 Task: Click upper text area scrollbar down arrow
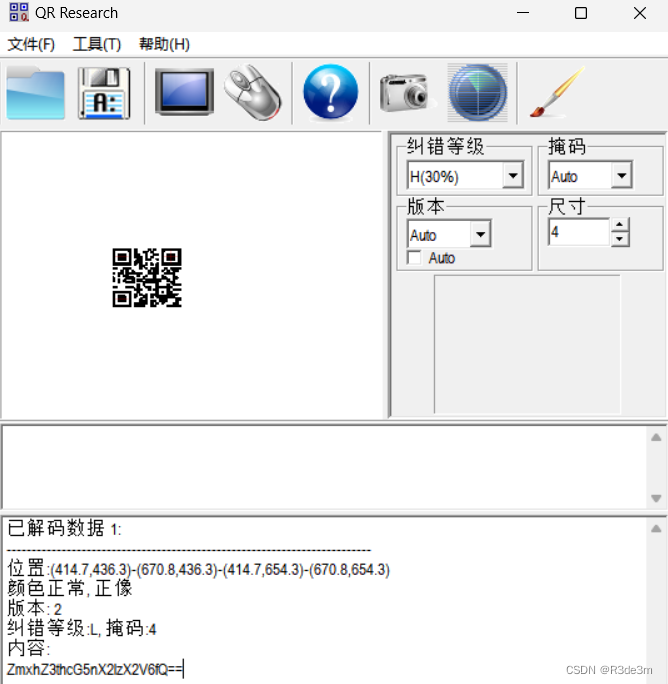click(x=656, y=498)
